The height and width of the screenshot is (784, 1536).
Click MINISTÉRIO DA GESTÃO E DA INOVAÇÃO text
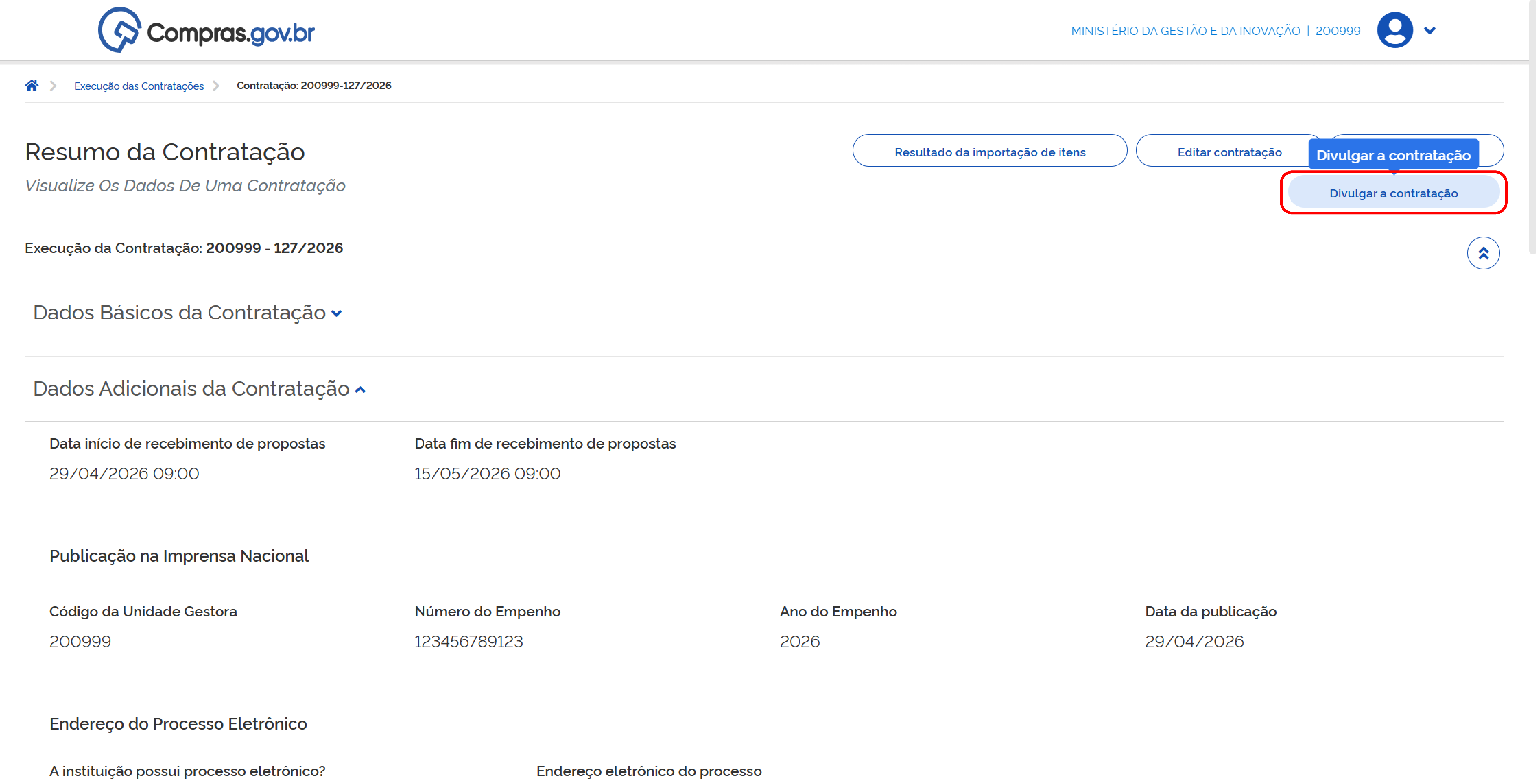pos(1185,31)
